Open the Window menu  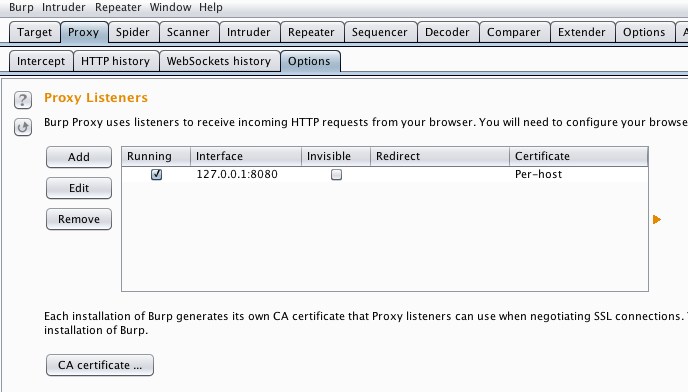170,7
